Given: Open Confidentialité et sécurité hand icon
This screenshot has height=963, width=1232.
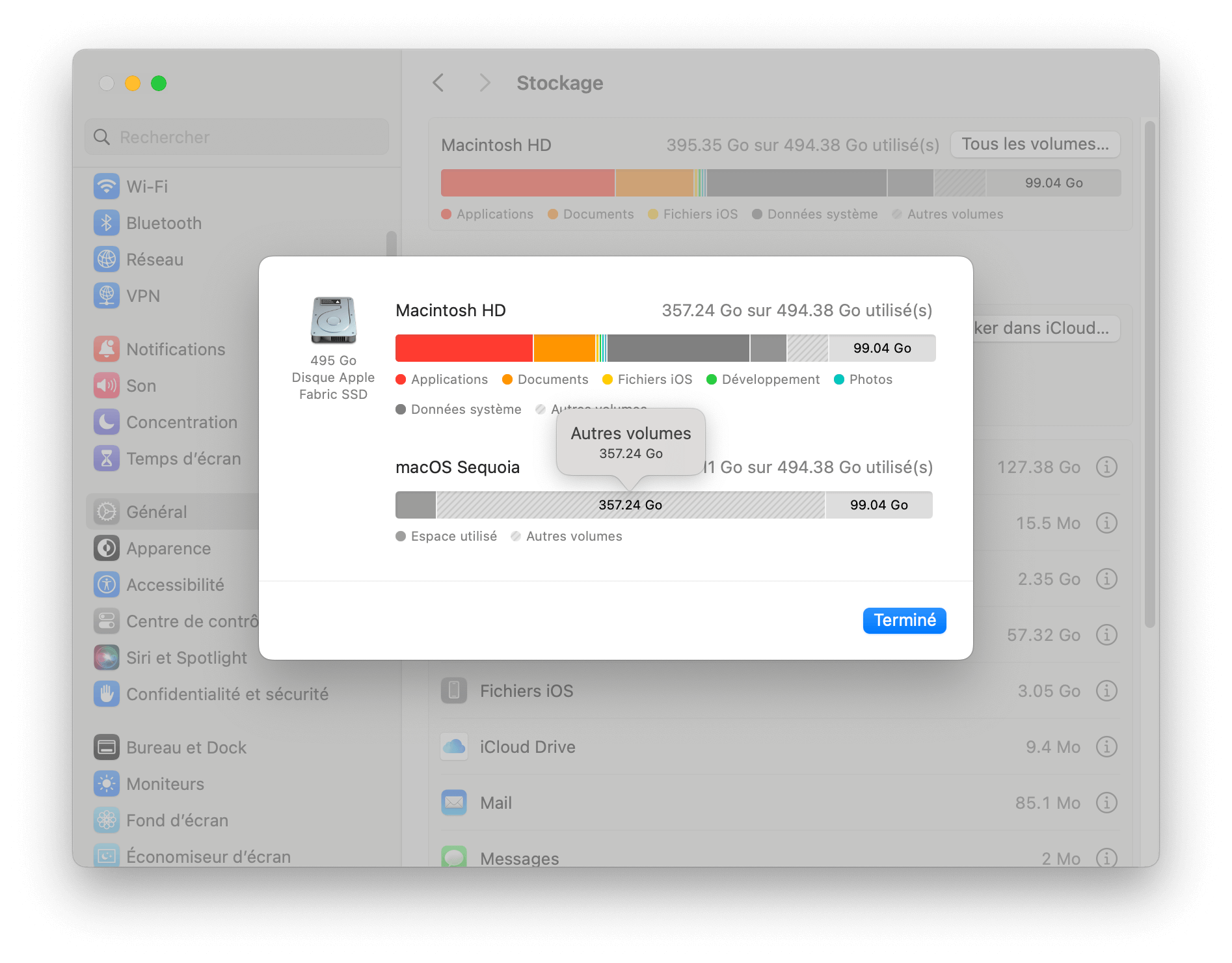Looking at the screenshot, I should click(107, 694).
